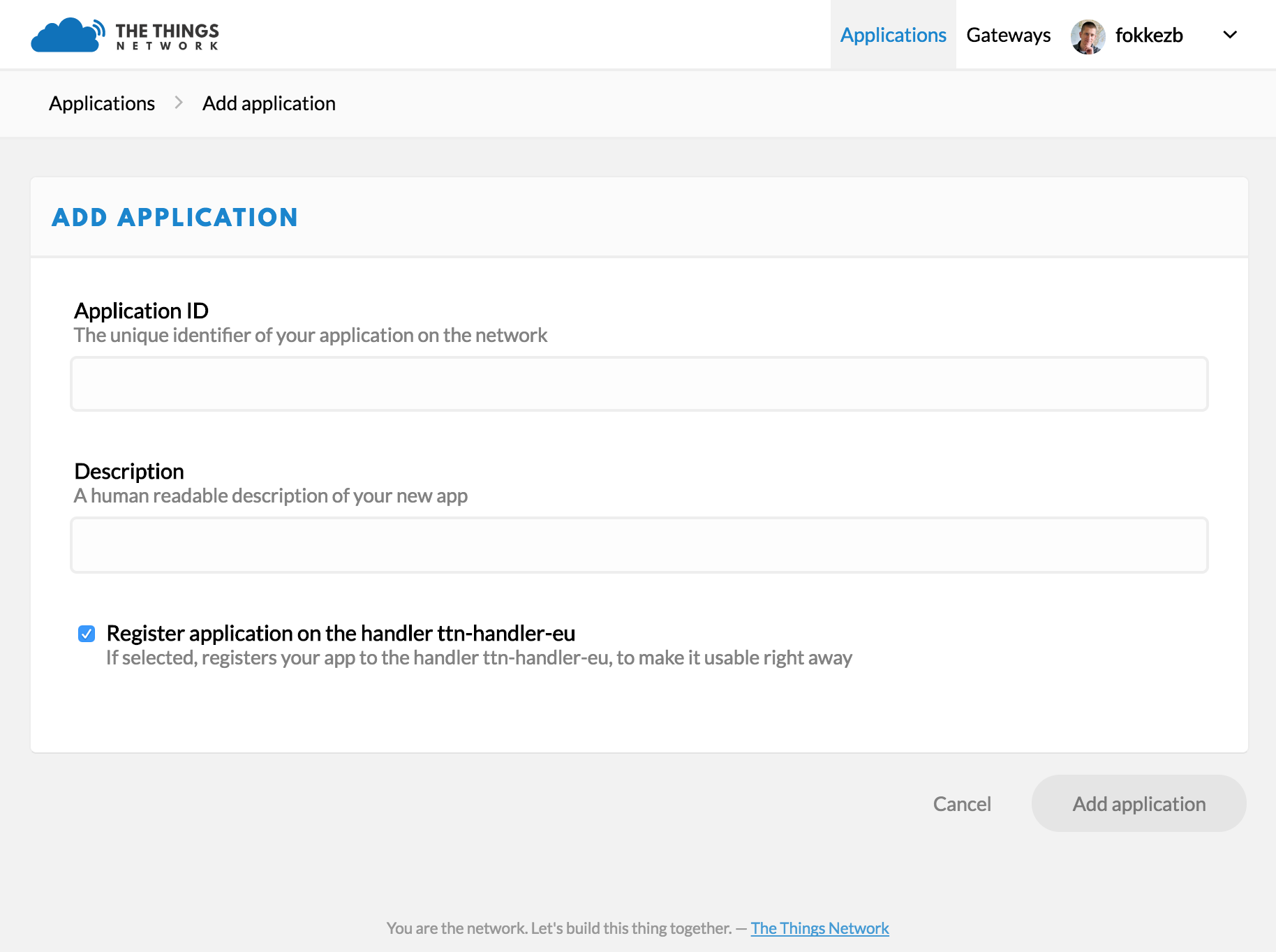Open The Things Network footer link

point(819,928)
